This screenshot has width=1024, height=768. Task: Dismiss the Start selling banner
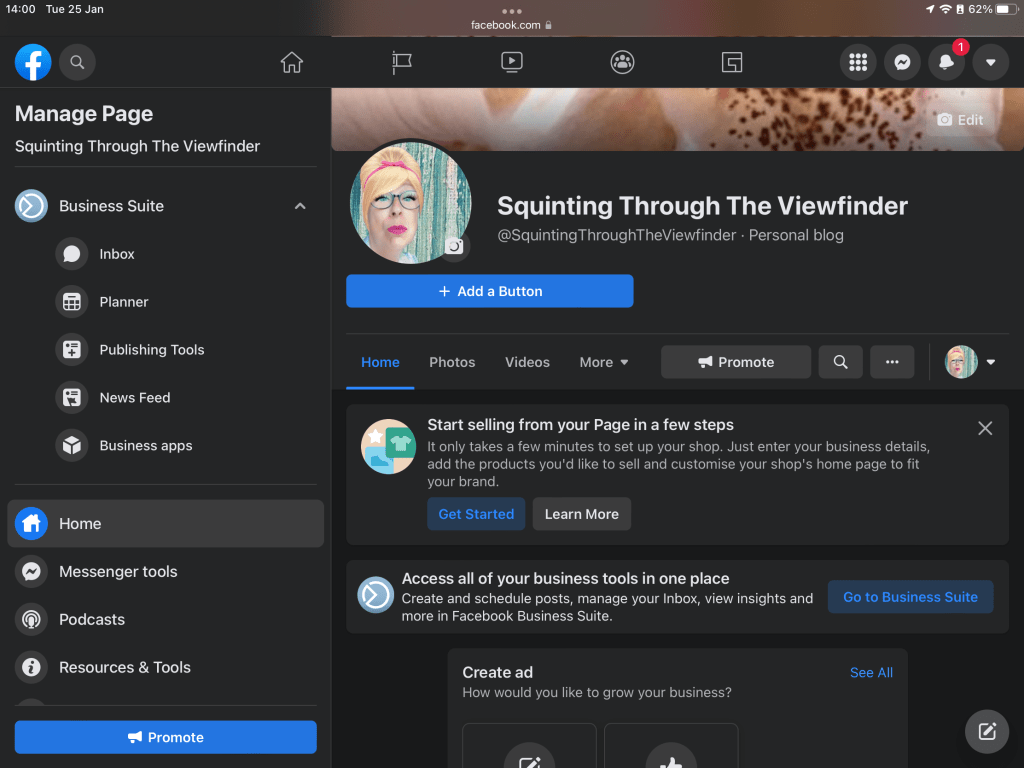tap(985, 428)
